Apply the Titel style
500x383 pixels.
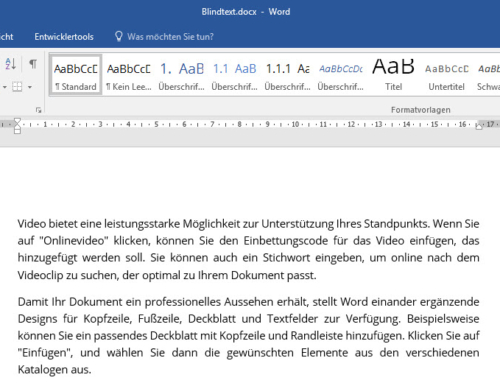[x=393, y=76]
